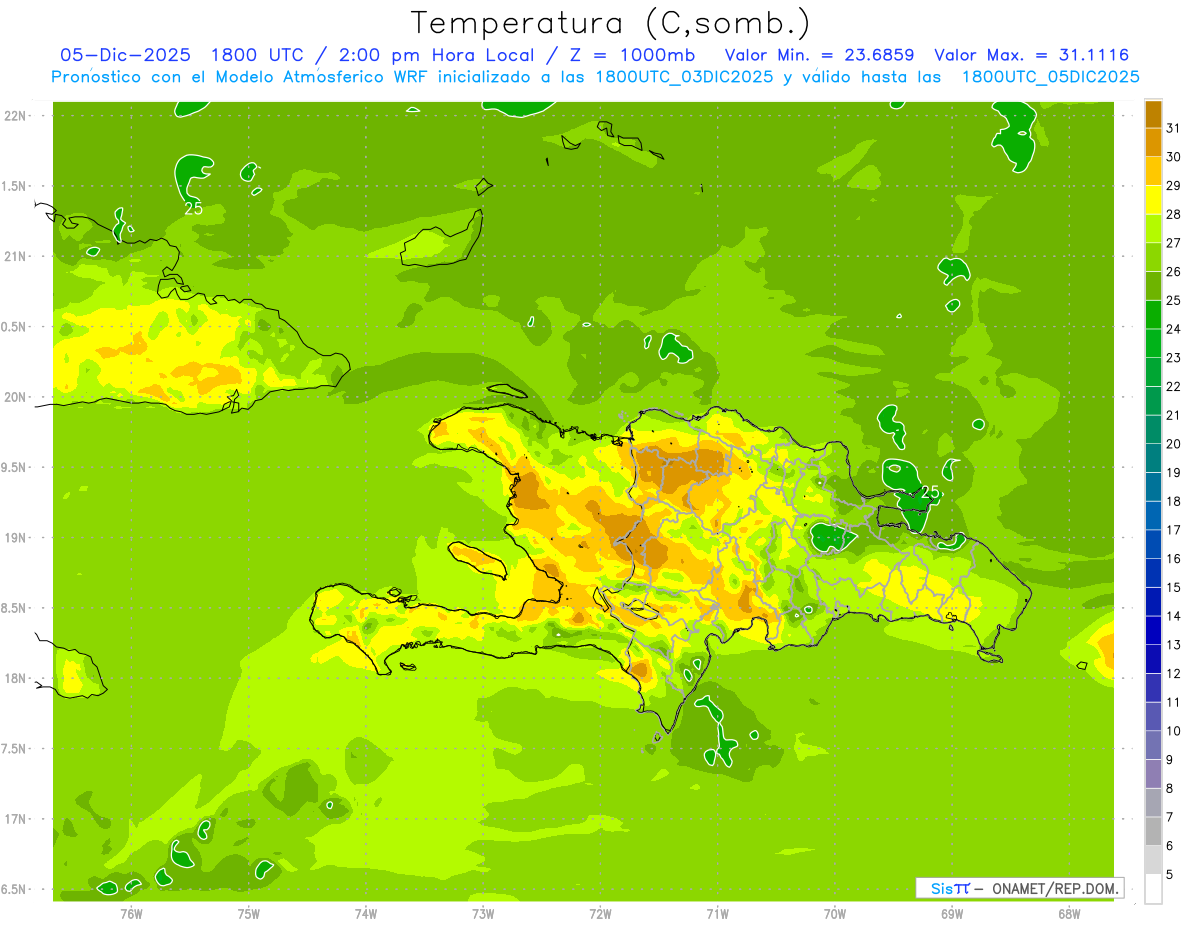Screen dimensions: 1200x927
Task: Click the colorbar label '5'
Action: click(x=1170, y=875)
